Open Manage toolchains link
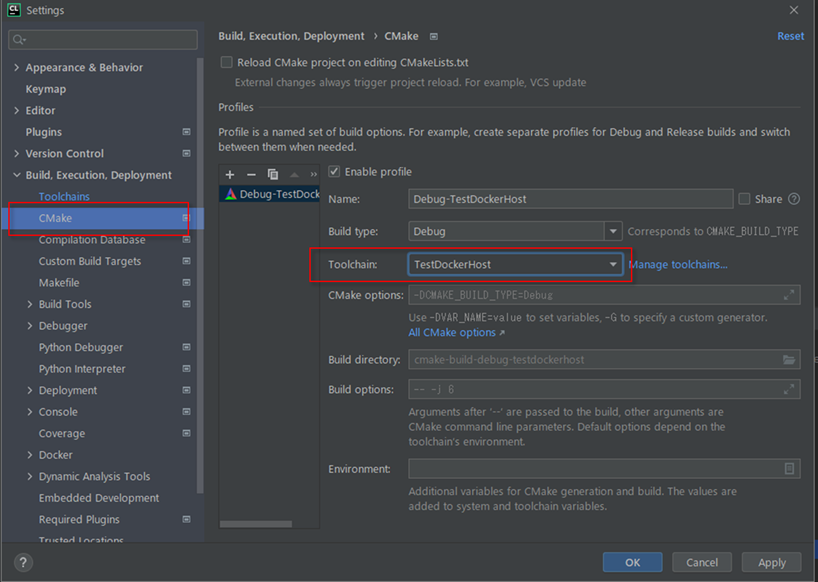 point(678,264)
